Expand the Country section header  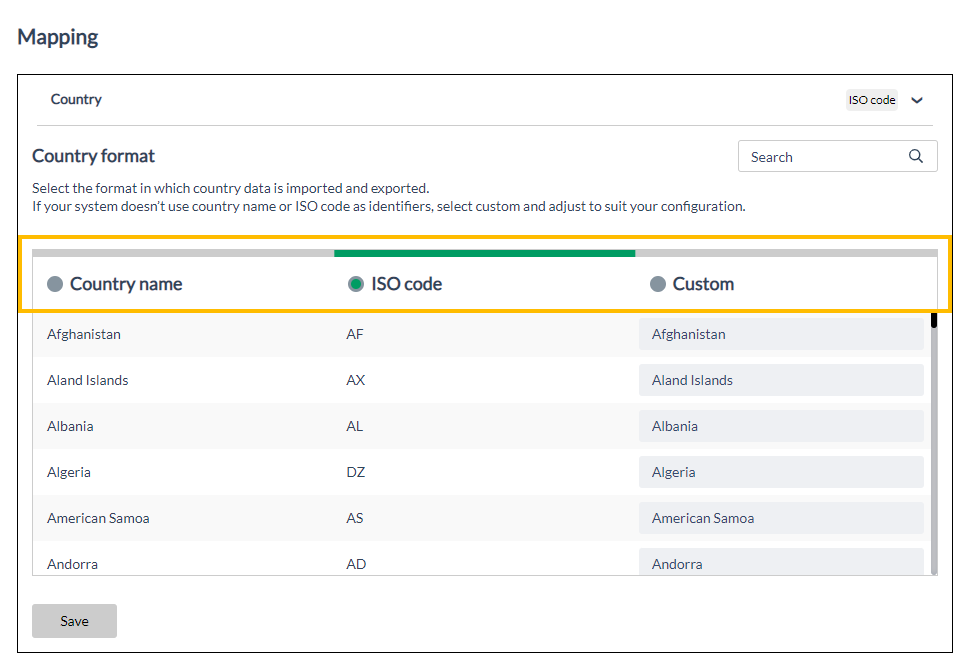tap(76, 99)
